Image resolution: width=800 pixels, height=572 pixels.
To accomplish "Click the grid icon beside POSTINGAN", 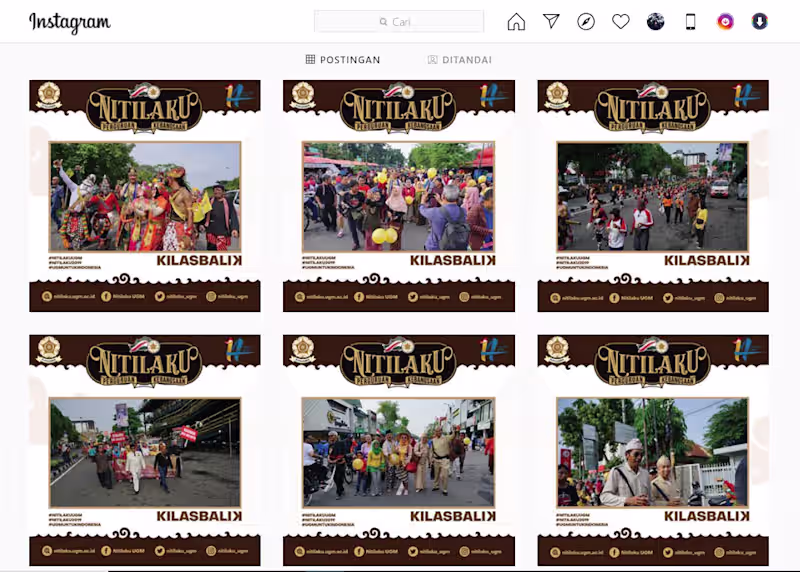I will coord(310,59).
